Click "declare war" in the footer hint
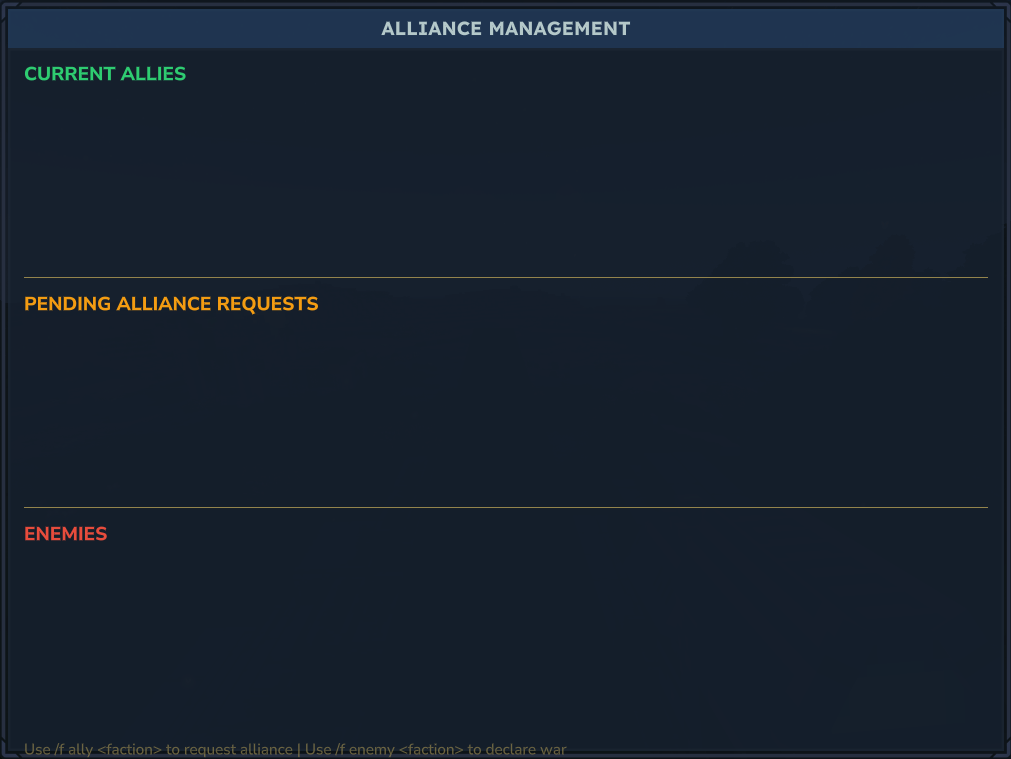This screenshot has height=759, width=1011. [x=527, y=750]
